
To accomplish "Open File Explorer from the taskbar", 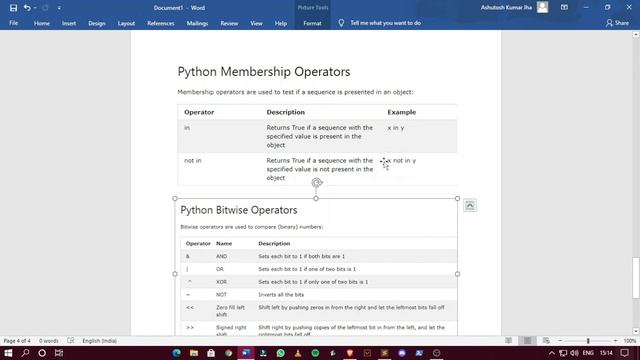I will pos(194,353).
